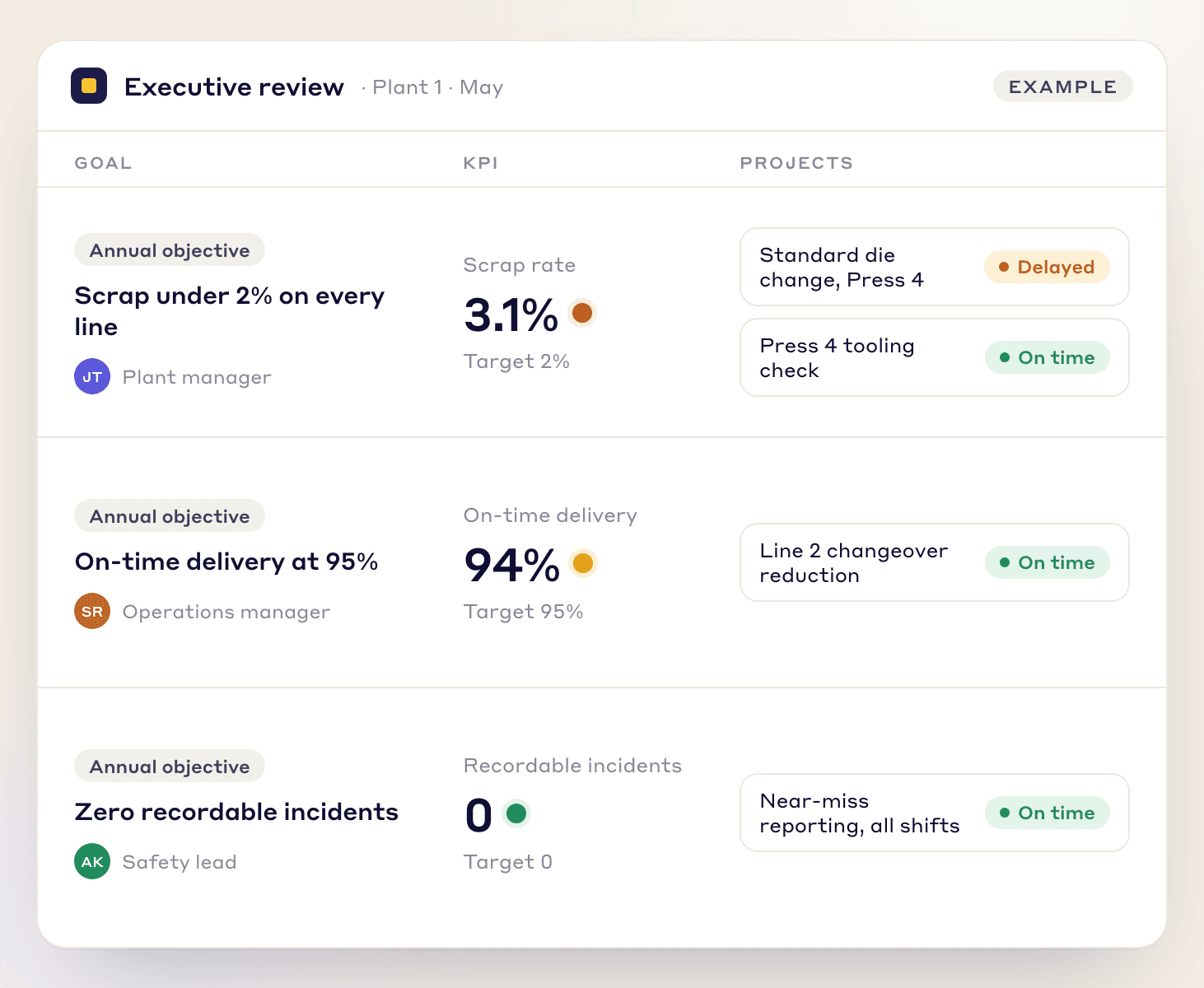Click the Annual objective tag above Scrap goal
Image resolution: width=1204 pixels, height=988 pixels.
click(170, 250)
